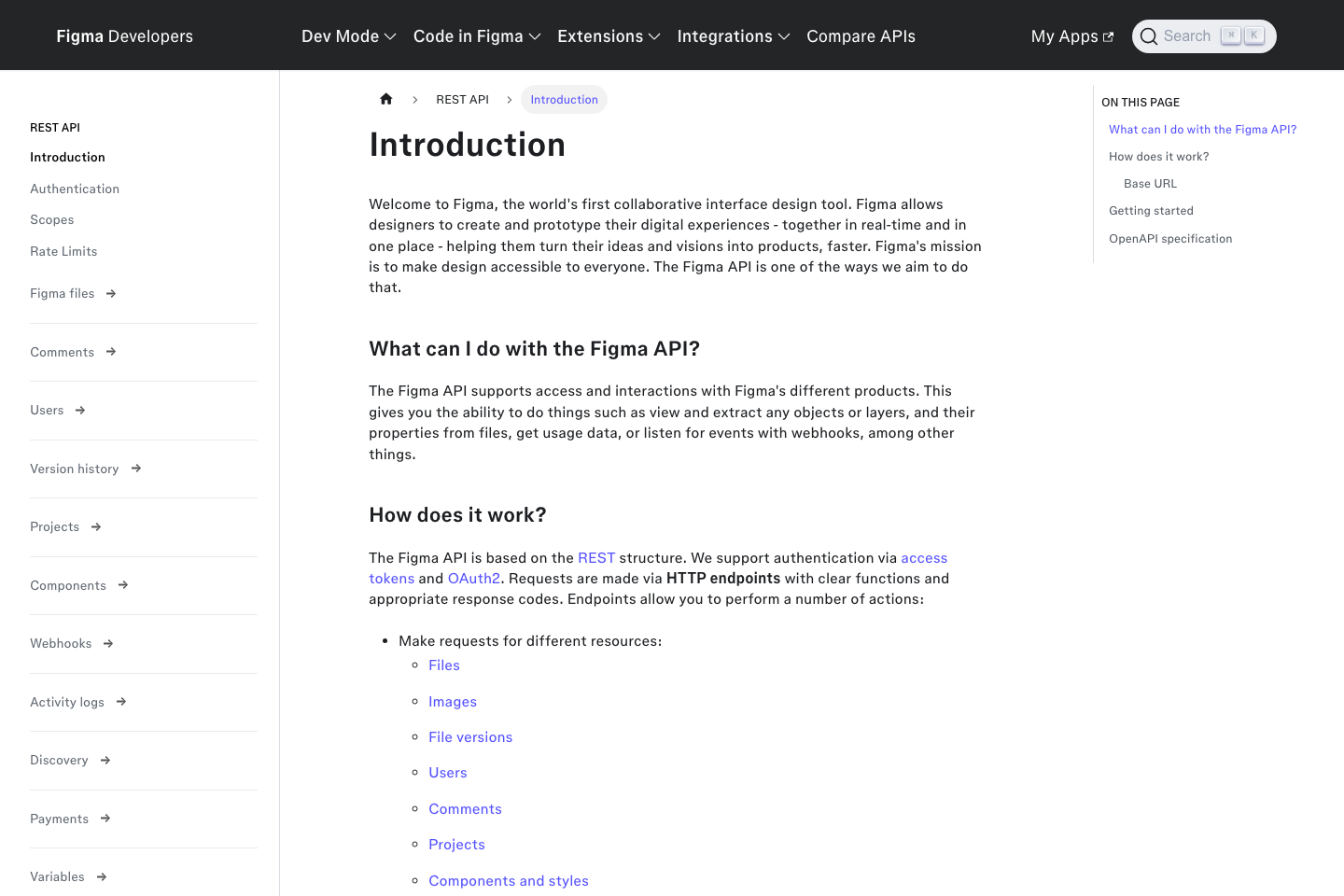The width and height of the screenshot is (1344, 896).
Task: Expand the Dev Mode dropdown
Action: pos(348,35)
